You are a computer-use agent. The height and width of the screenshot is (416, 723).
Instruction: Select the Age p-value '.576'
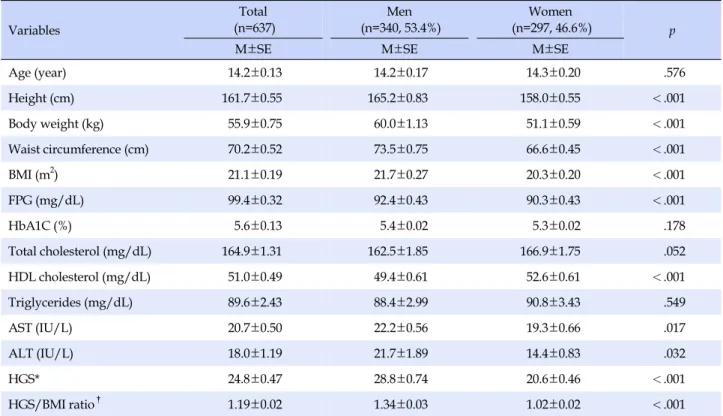pyautogui.click(x=674, y=72)
